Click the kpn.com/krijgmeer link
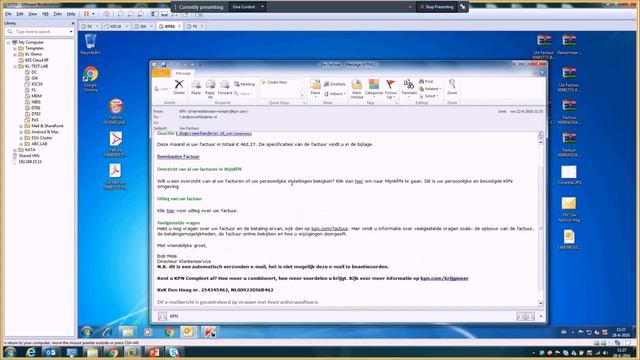The width and height of the screenshot is (640, 360). [x=444, y=278]
